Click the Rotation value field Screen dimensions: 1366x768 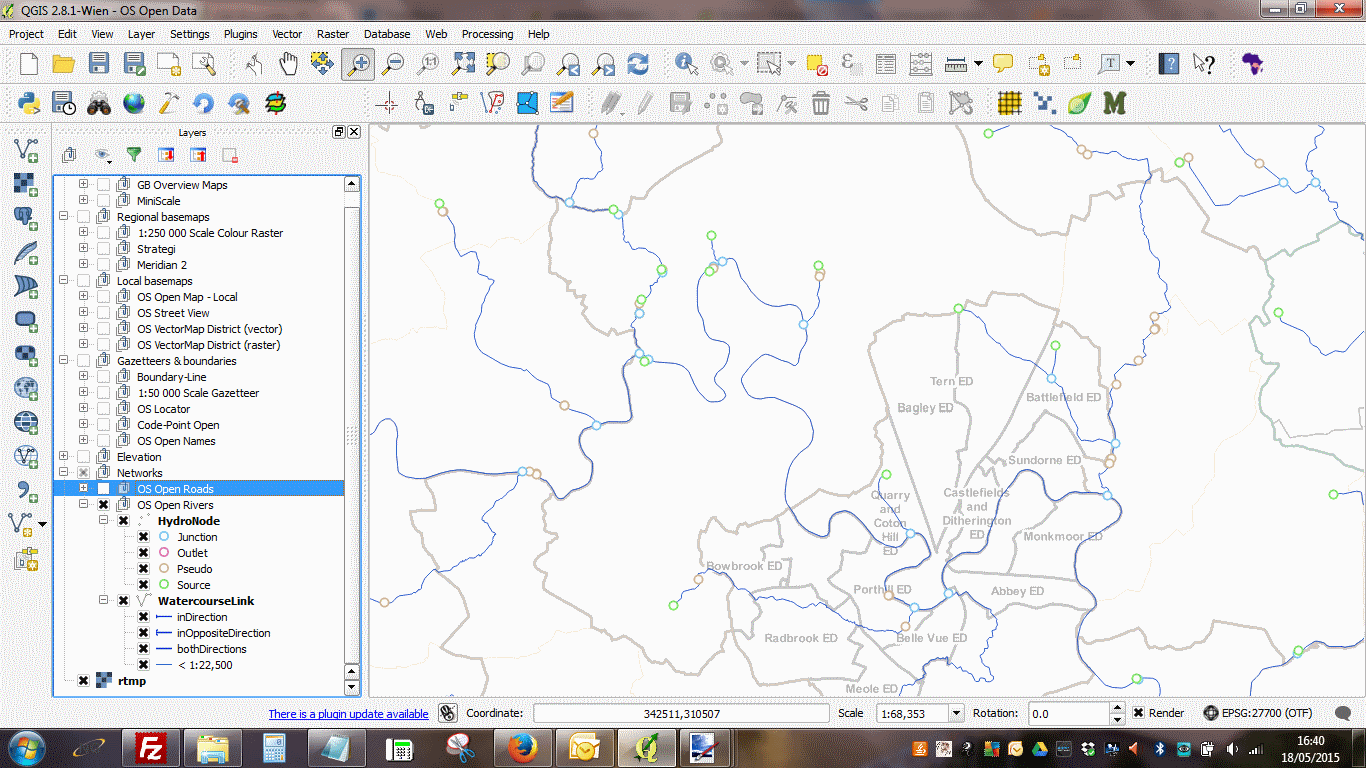coord(1069,714)
